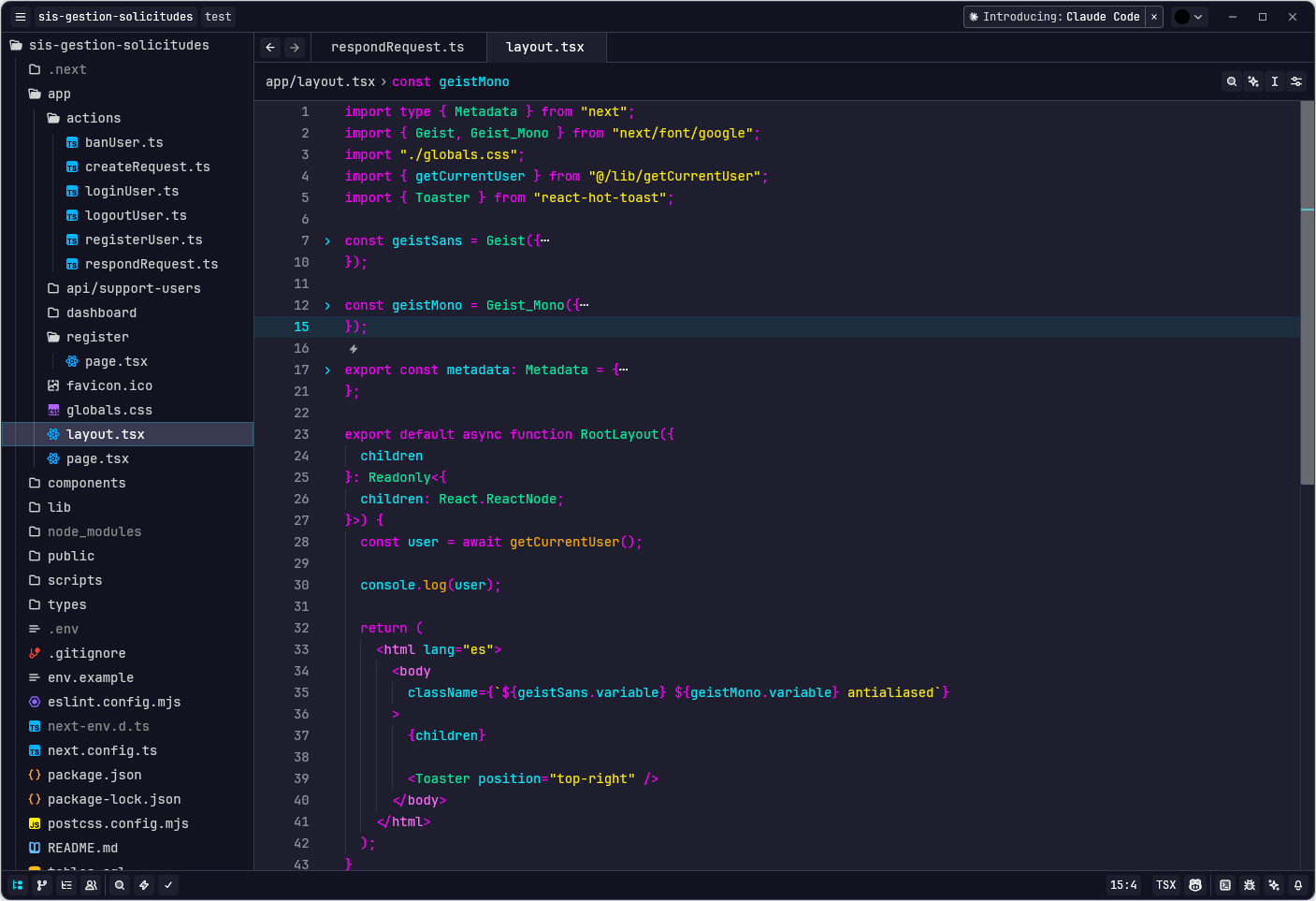The height and width of the screenshot is (901, 1316).
Task: Open project search from status bar
Action: (x=120, y=885)
